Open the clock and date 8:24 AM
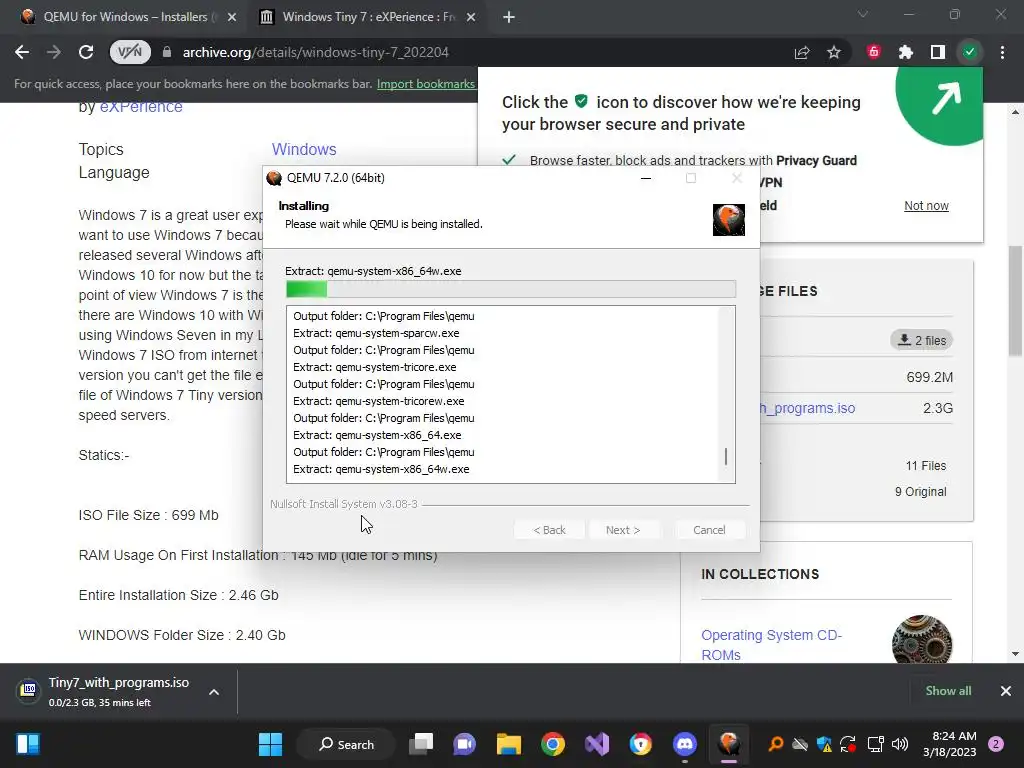 949,744
